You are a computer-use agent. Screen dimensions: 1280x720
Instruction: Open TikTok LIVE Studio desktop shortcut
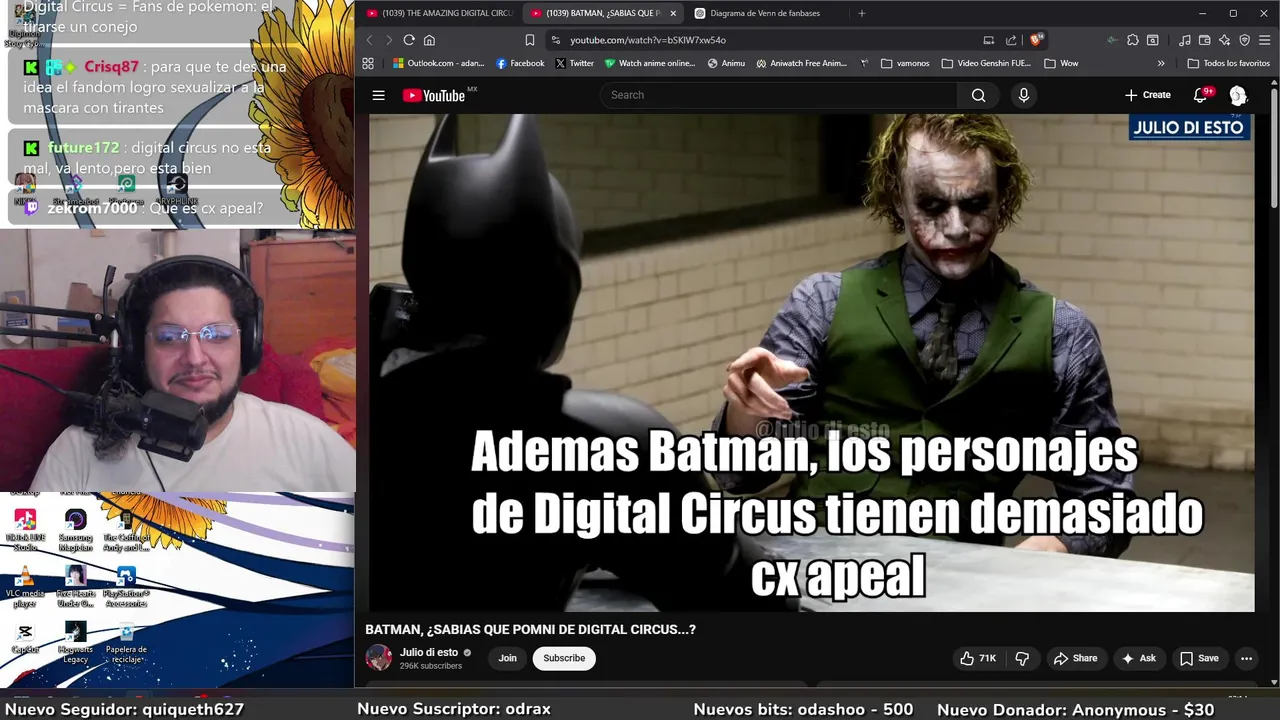click(25, 530)
